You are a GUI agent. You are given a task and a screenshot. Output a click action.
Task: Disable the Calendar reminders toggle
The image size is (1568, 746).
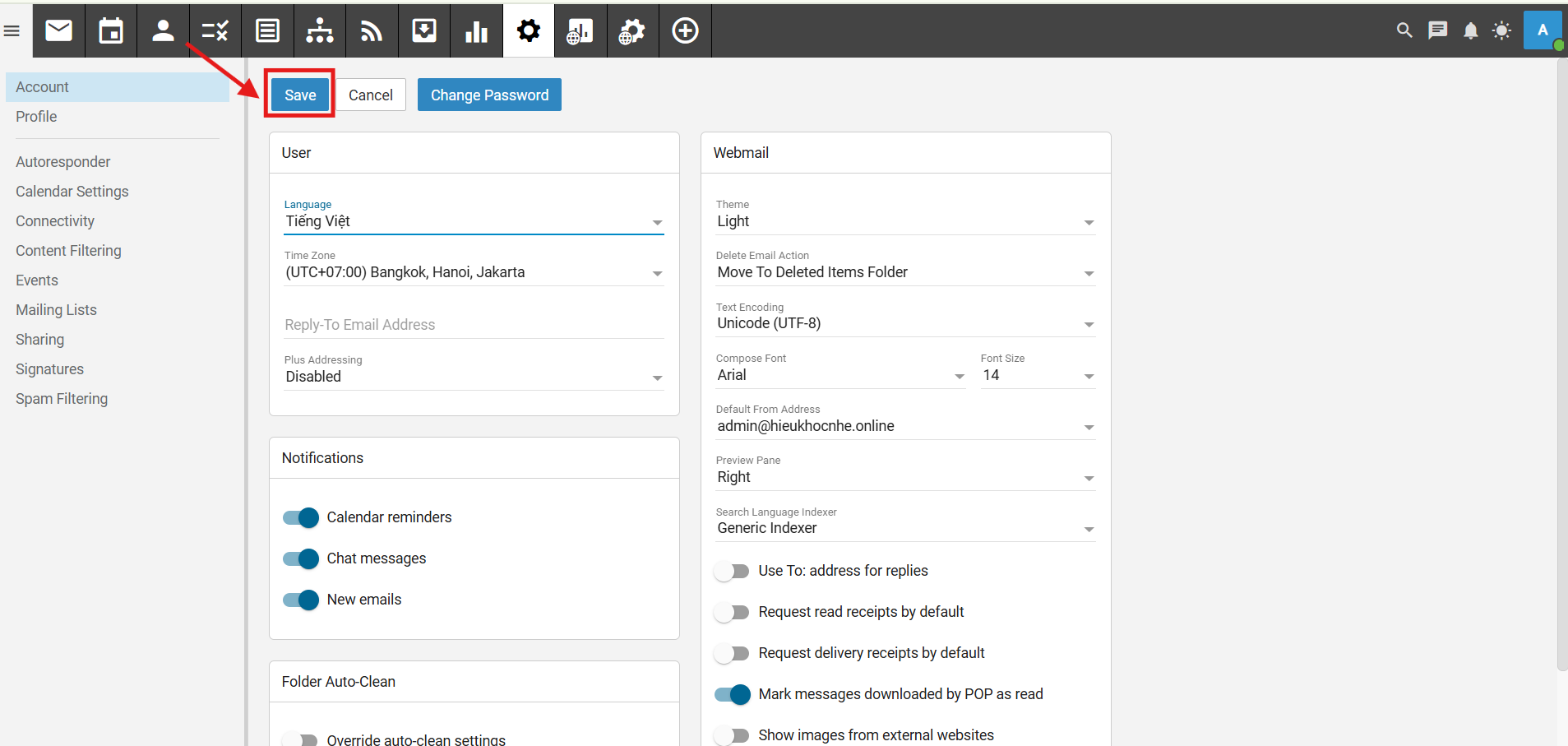[301, 517]
